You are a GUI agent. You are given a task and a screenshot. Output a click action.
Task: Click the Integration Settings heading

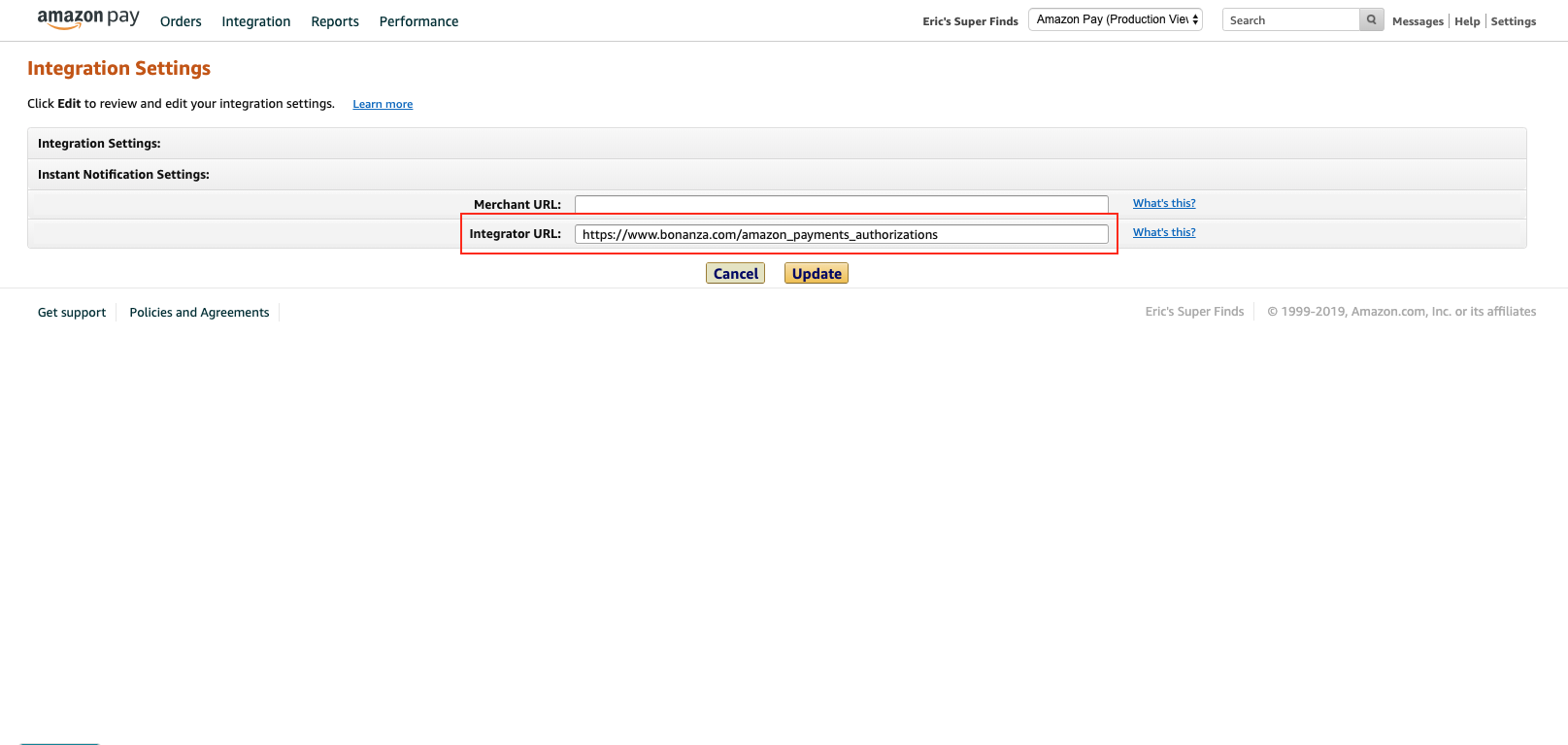point(118,68)
